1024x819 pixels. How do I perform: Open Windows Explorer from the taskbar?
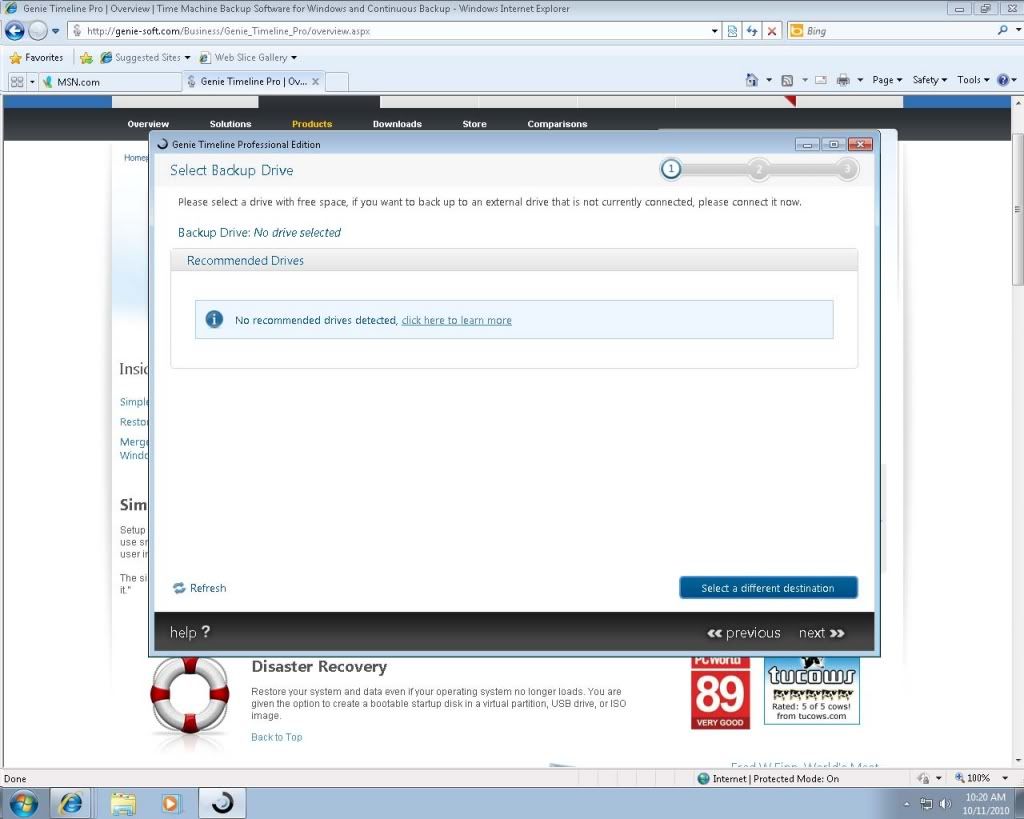coord(123,803)
